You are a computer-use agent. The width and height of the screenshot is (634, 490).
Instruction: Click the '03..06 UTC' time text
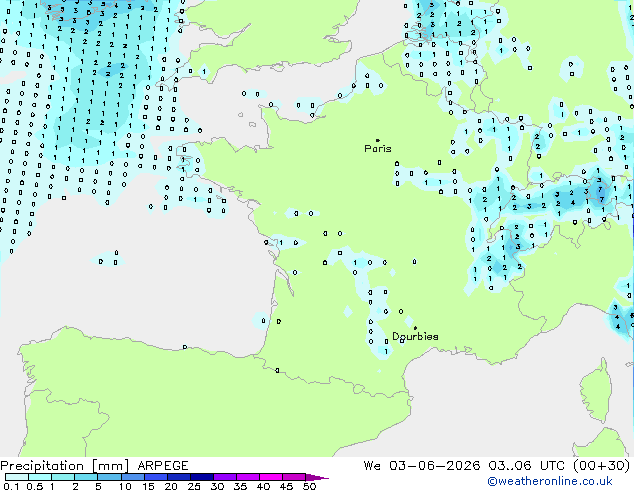(526, 466)
